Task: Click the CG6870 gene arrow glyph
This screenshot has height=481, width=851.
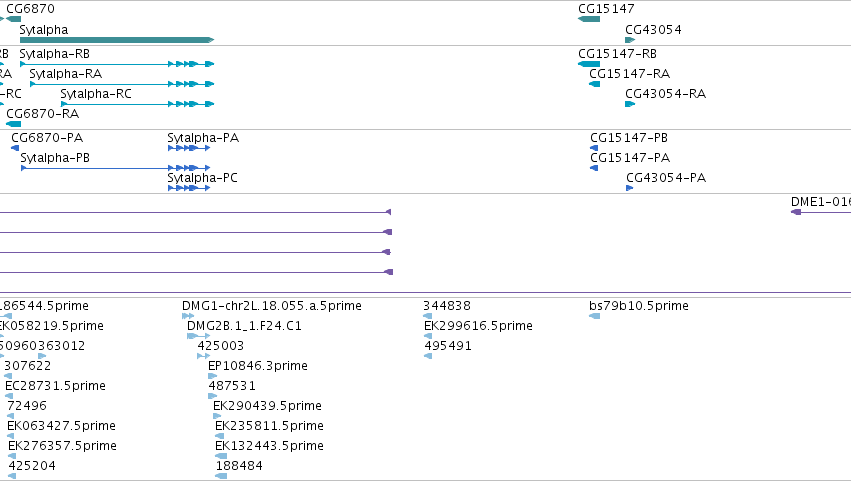Action: click(x=14, y=19)
